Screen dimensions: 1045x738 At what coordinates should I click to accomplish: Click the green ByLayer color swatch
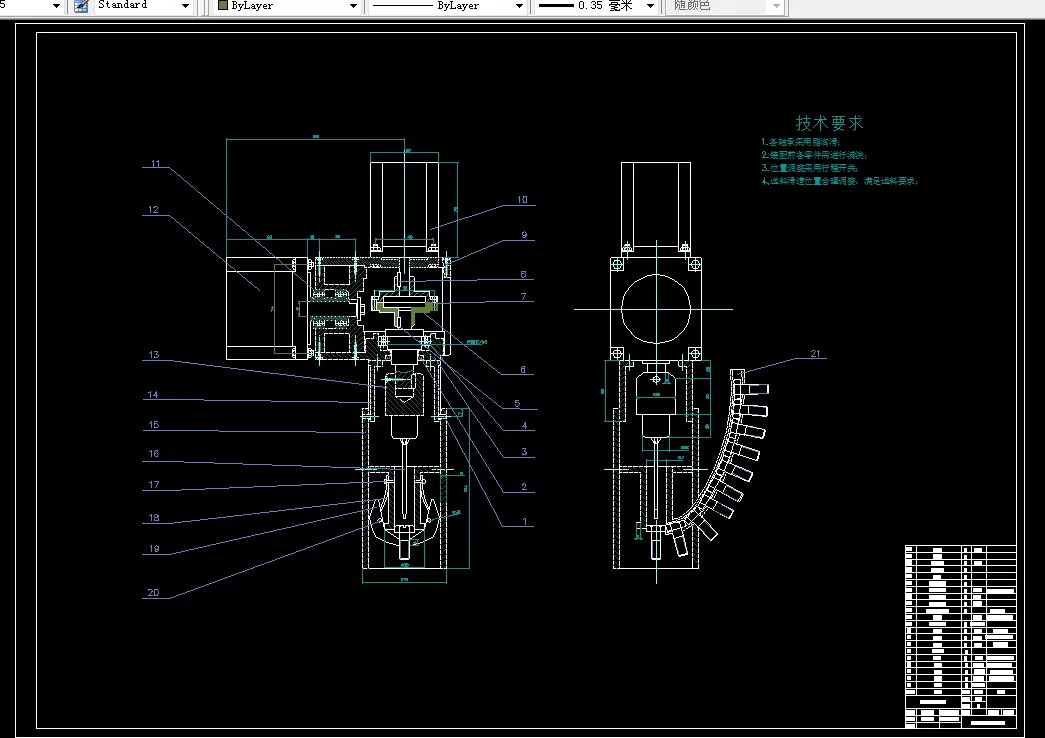coord(223,5)
